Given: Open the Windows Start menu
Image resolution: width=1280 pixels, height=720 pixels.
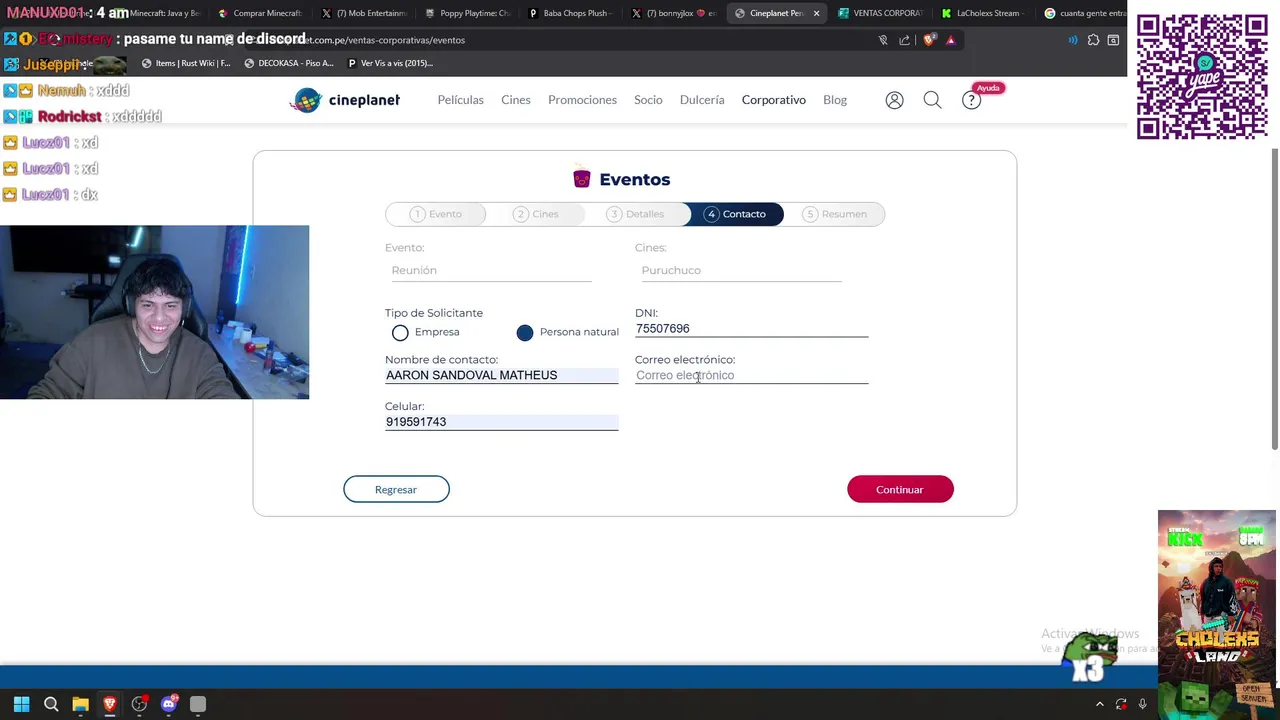Looking at the screenshot, I should [x=21, y=704].
